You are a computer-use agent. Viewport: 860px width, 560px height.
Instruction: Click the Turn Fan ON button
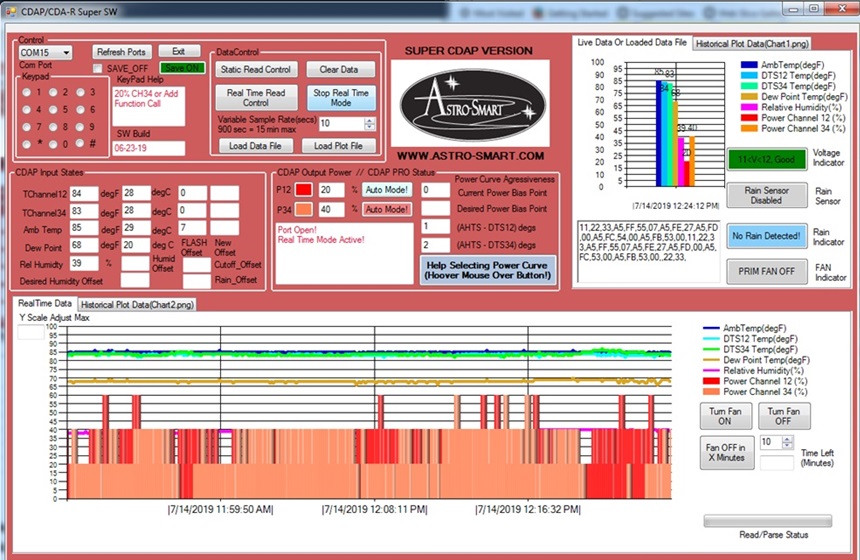tap(725, 416)
